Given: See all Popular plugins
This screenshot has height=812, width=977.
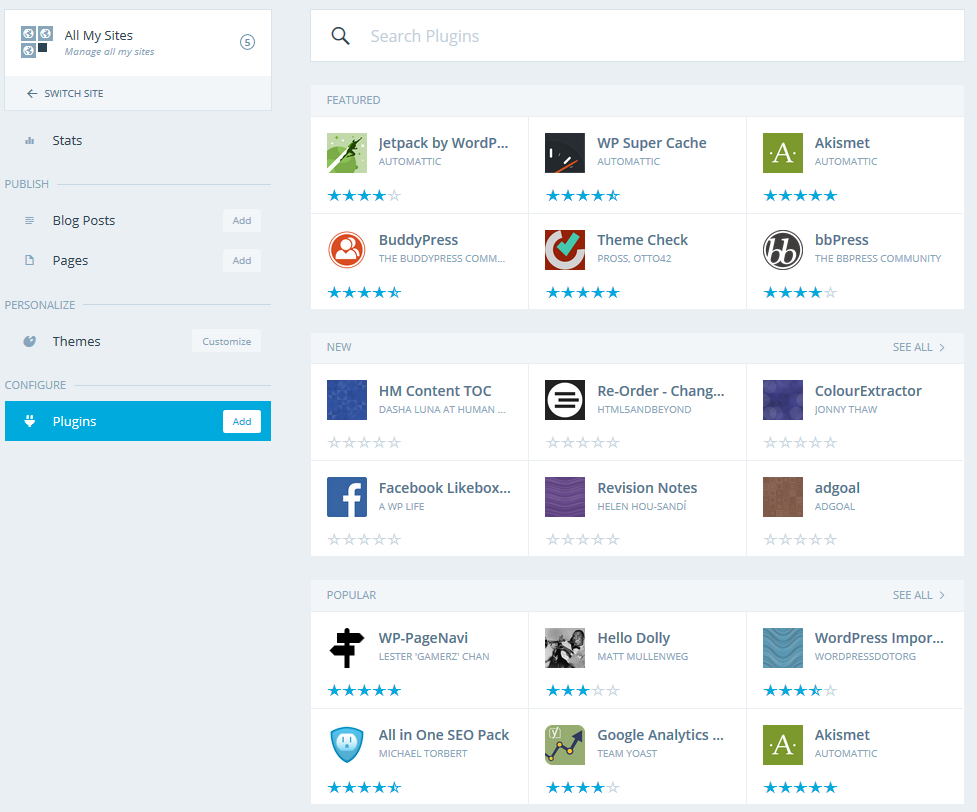Looking at the screenshot, I should pos(919,595).
